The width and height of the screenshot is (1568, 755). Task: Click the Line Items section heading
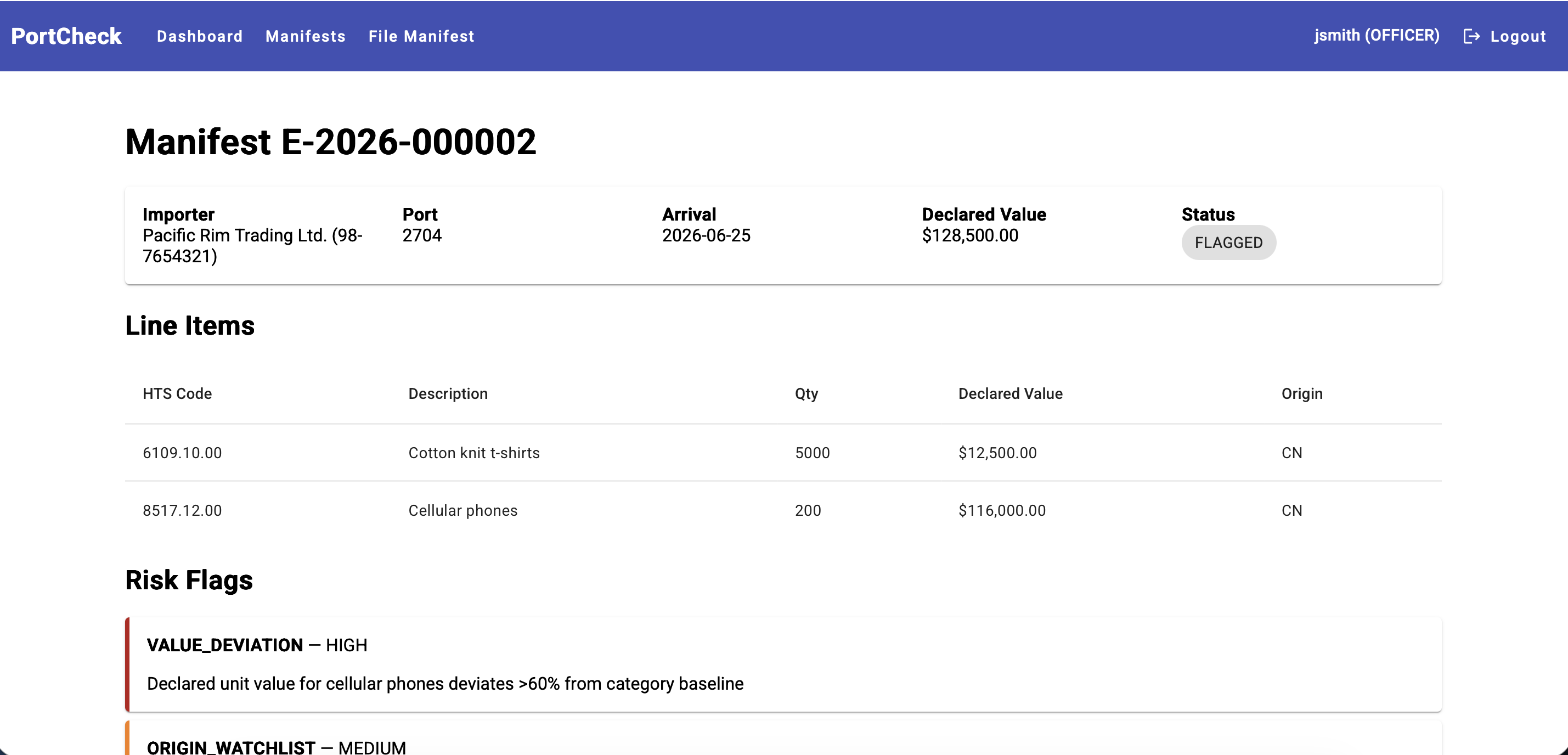[190, 325]
